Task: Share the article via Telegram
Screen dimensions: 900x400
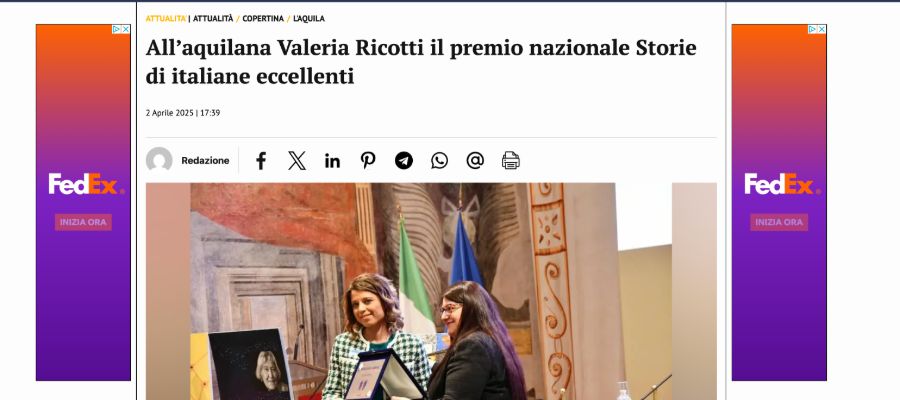Action: 404,161
